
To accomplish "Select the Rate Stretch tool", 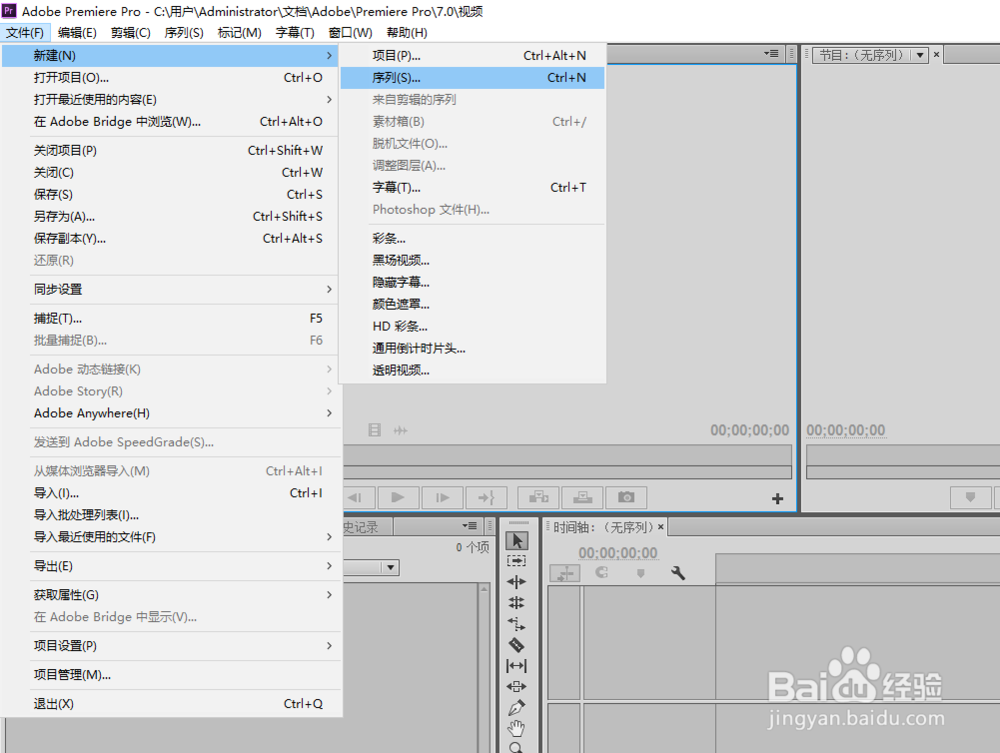I will (x=517, y=624).
